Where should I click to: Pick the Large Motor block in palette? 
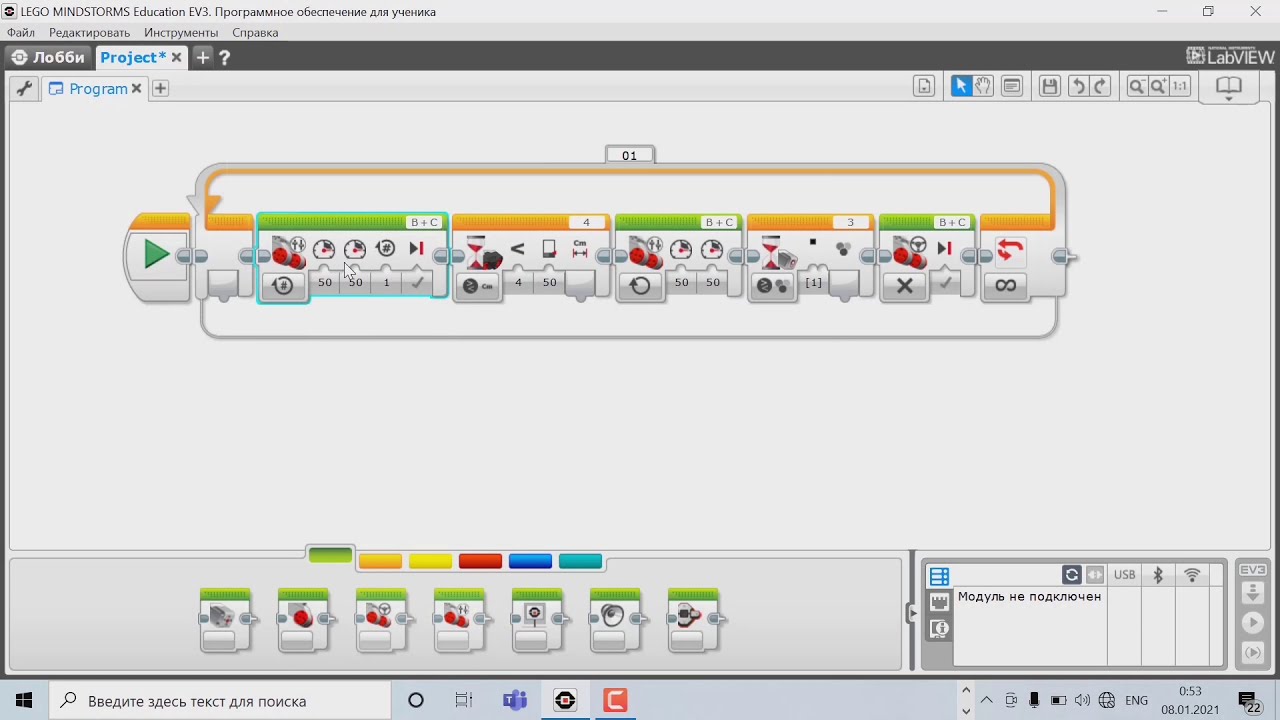pos(303,620)
